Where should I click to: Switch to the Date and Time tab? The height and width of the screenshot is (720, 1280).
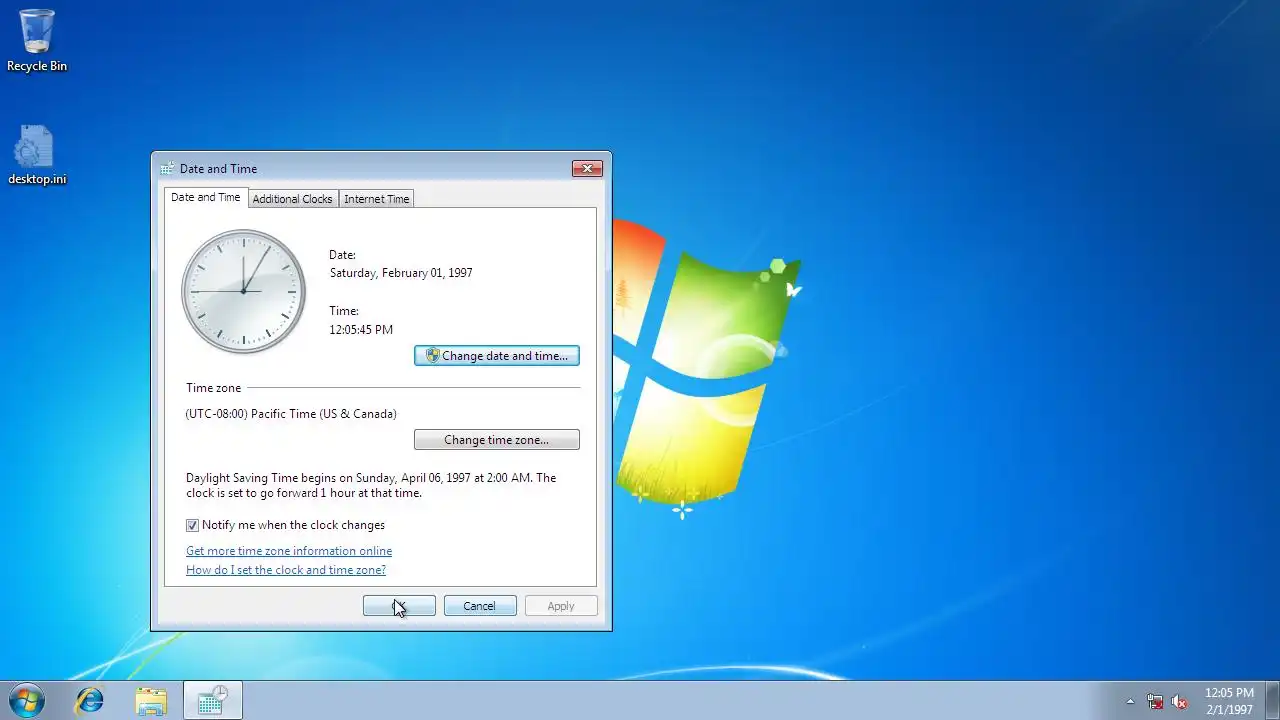pyautogui.click(x=205, y=197)
